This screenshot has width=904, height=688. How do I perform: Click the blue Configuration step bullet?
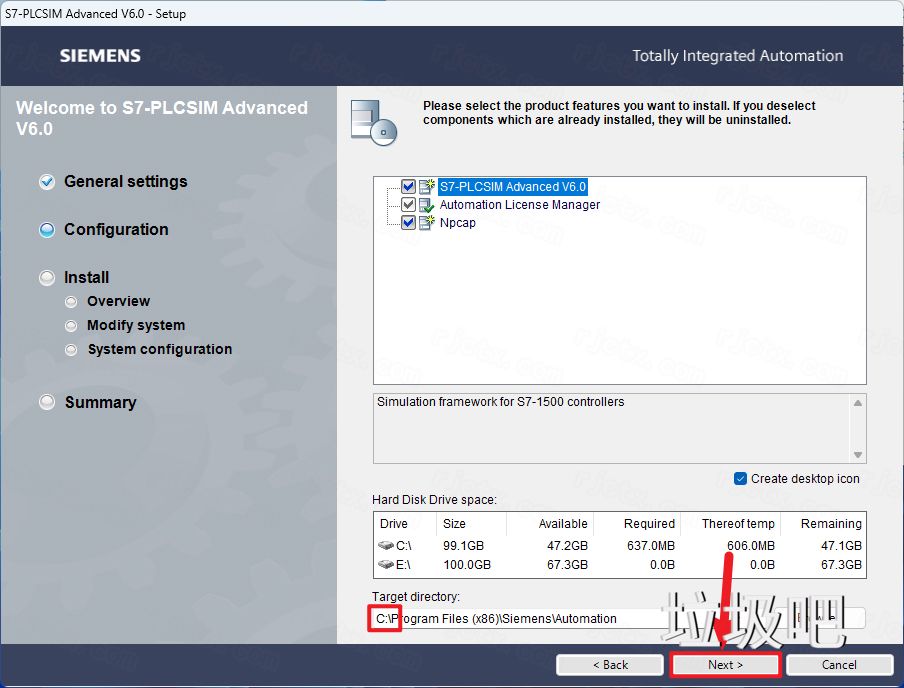click(x=47, y=230)
